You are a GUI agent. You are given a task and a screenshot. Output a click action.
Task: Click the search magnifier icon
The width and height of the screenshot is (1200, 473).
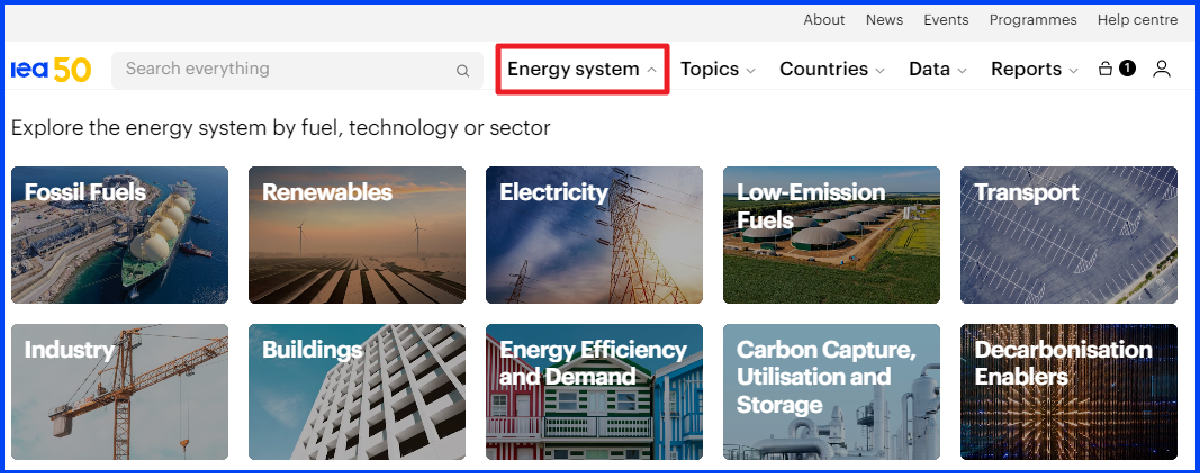coord(463,70)
